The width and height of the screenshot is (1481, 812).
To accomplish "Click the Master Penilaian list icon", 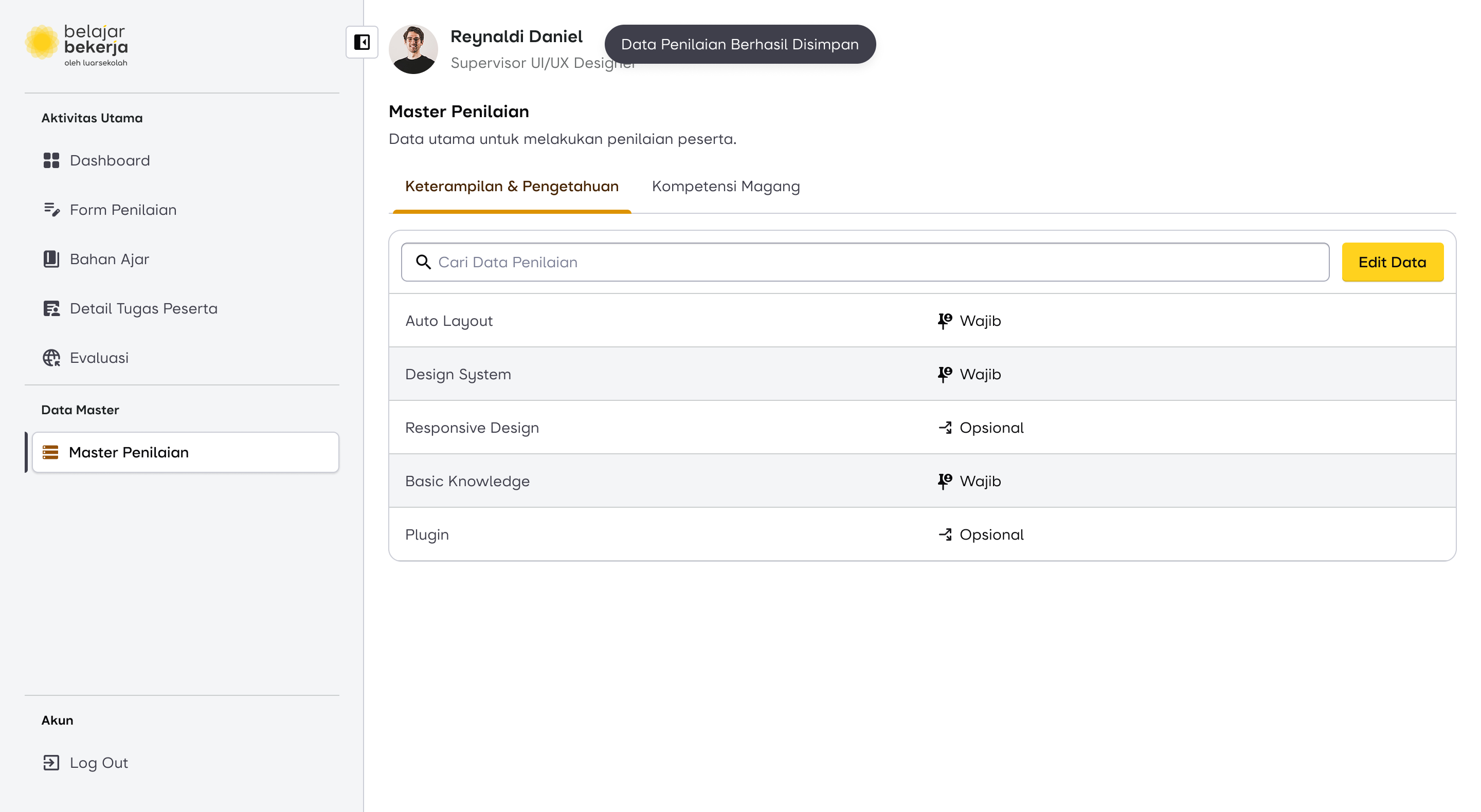I will [50, 452].
